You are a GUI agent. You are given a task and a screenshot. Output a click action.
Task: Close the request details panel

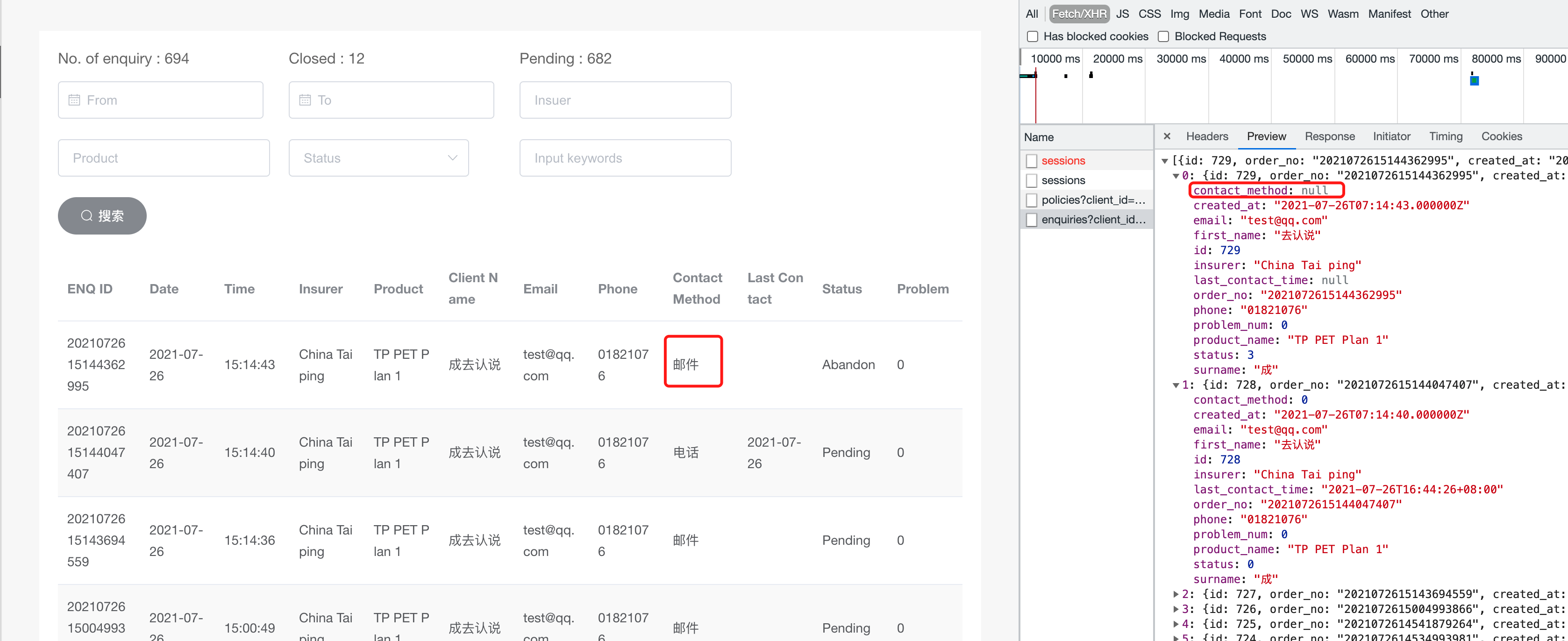[x=1167, y=136]
